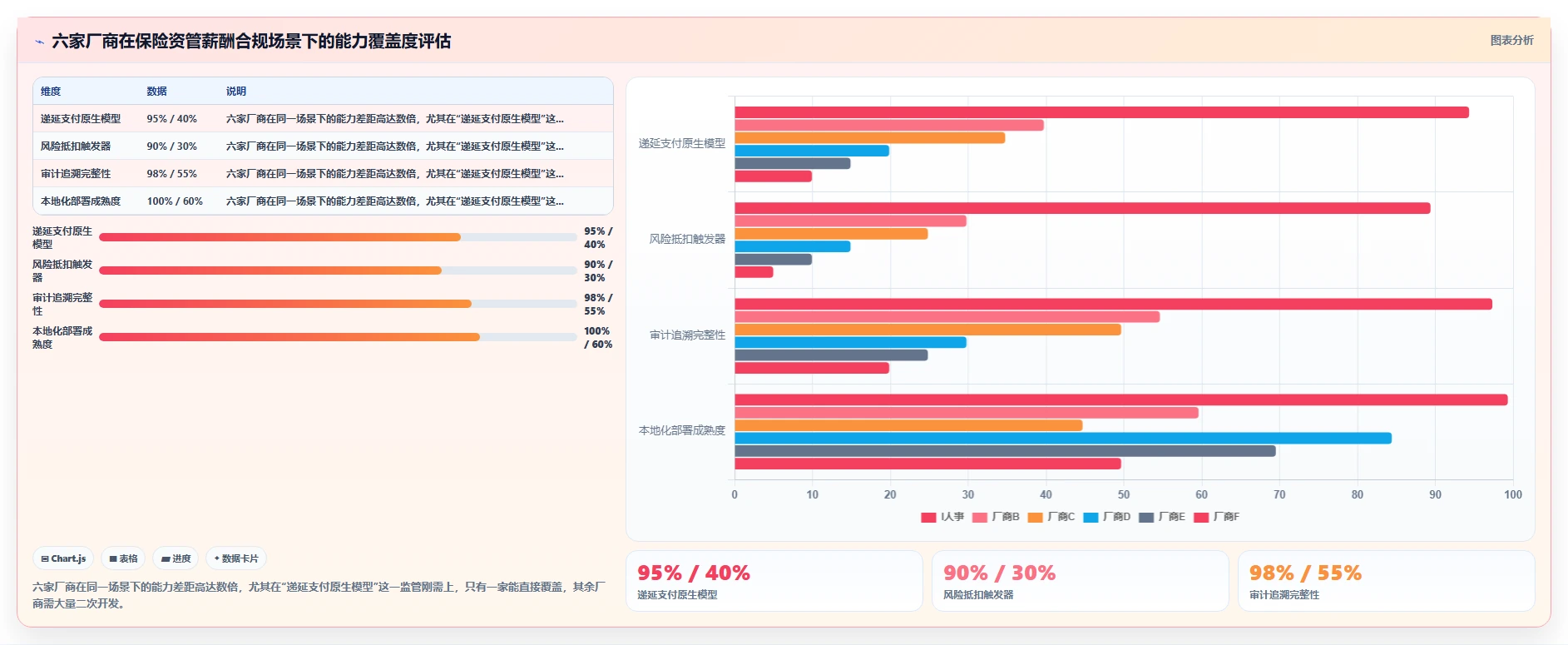Click the page title 六家厂商在保险资管薪酬合规场景下的能力覆盖度评估
The width and height of the screenshot is (1568, 645).
click(x=251, y=41)
